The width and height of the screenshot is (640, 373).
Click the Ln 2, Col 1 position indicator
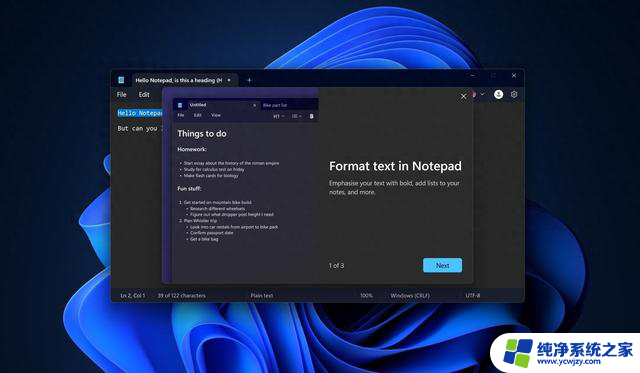(133, 295)
